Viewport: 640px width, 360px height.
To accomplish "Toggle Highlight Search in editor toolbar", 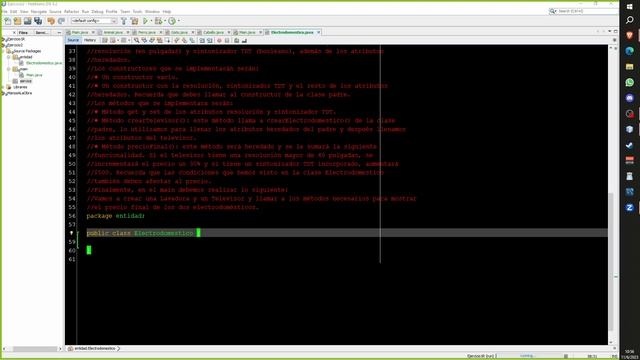I will [x=159, y=40].
